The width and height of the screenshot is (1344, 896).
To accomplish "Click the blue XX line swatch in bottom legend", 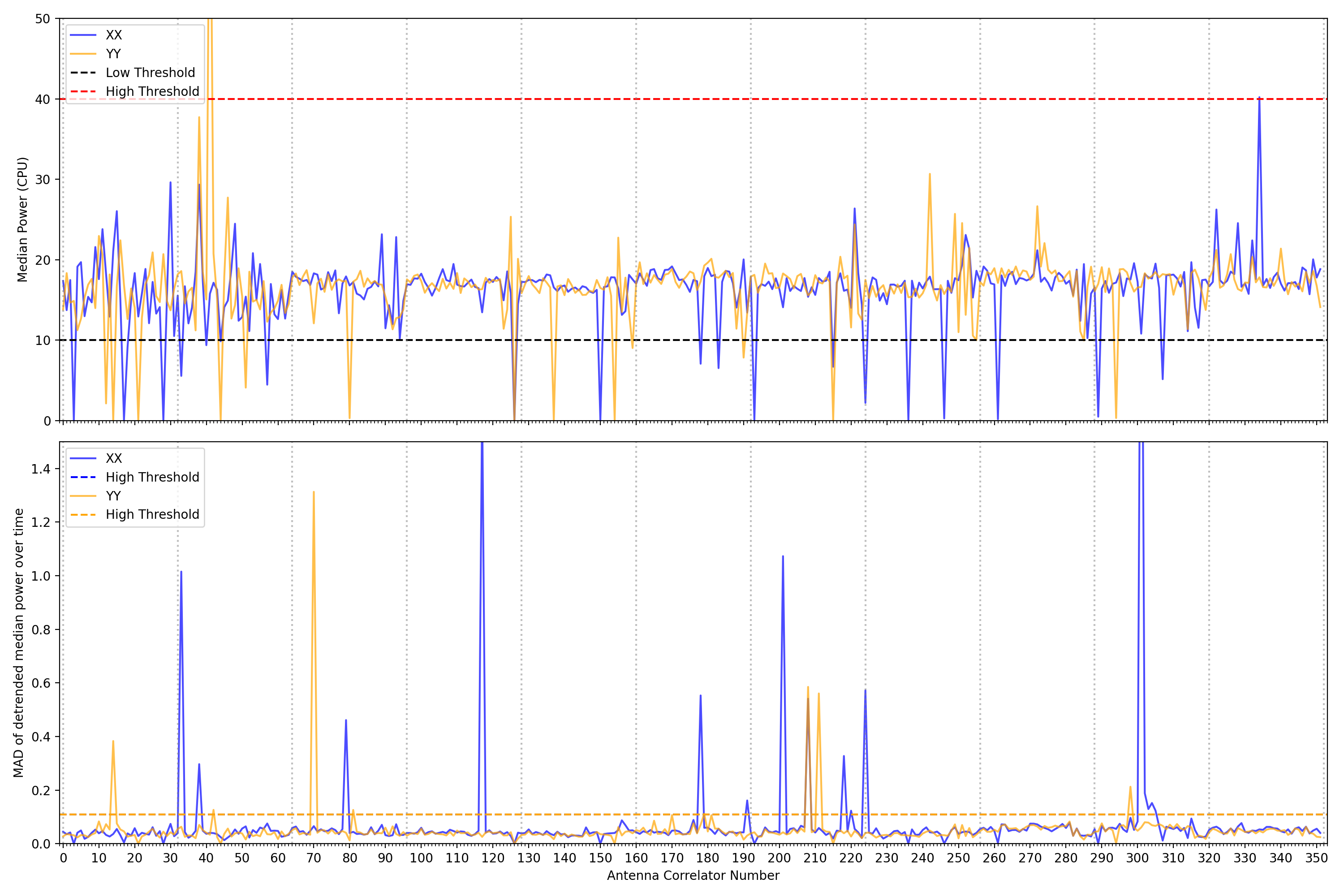I will [x=83, y=458].
